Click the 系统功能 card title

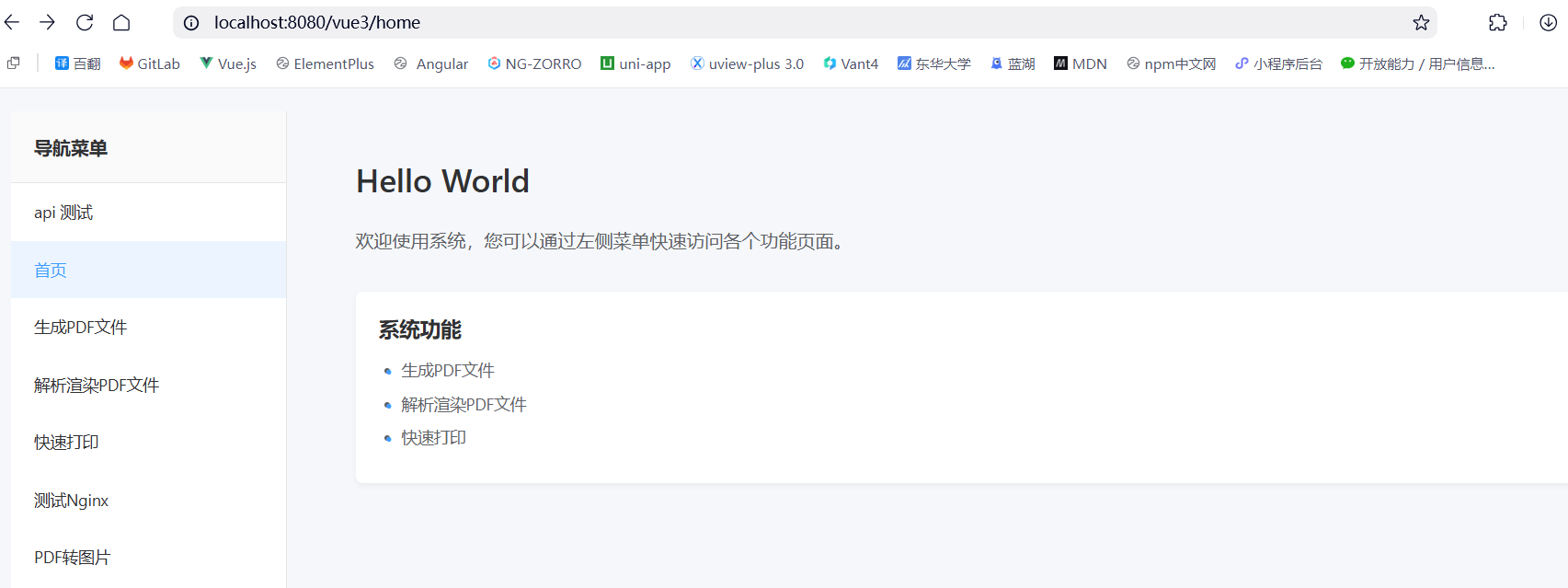[x=420, y=329]
